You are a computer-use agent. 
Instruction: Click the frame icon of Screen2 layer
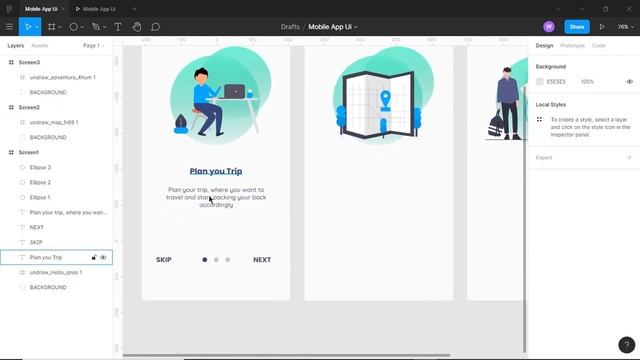click(11, 107)
